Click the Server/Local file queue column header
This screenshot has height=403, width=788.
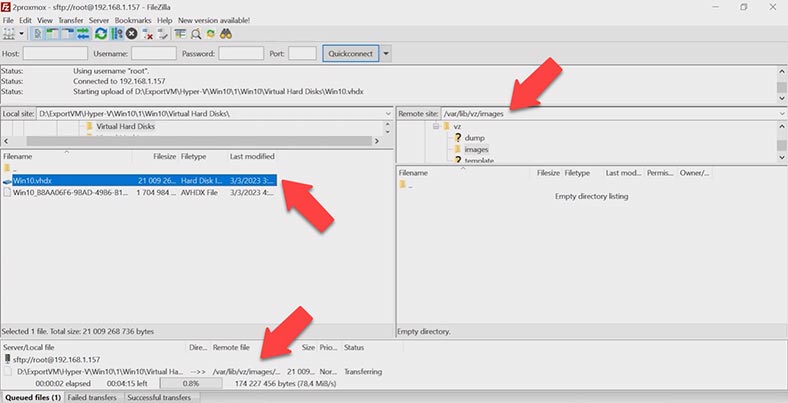pyautogui.click(x=93, y=348)
